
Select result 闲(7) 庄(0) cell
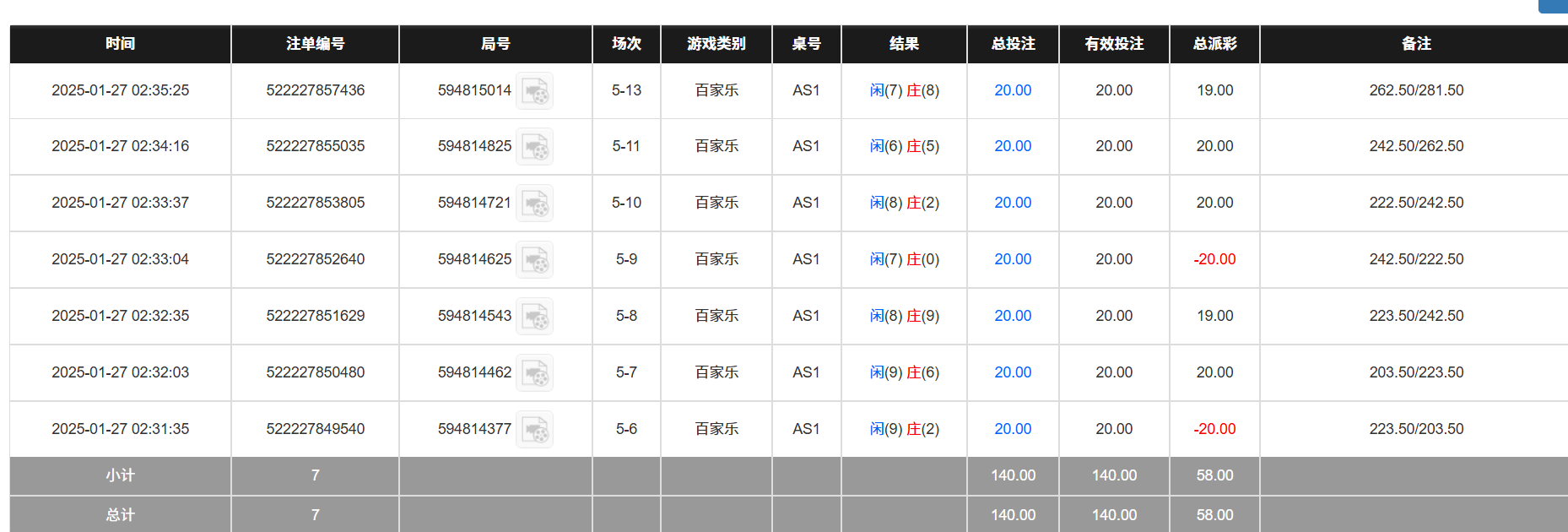(x=904, y=259)
